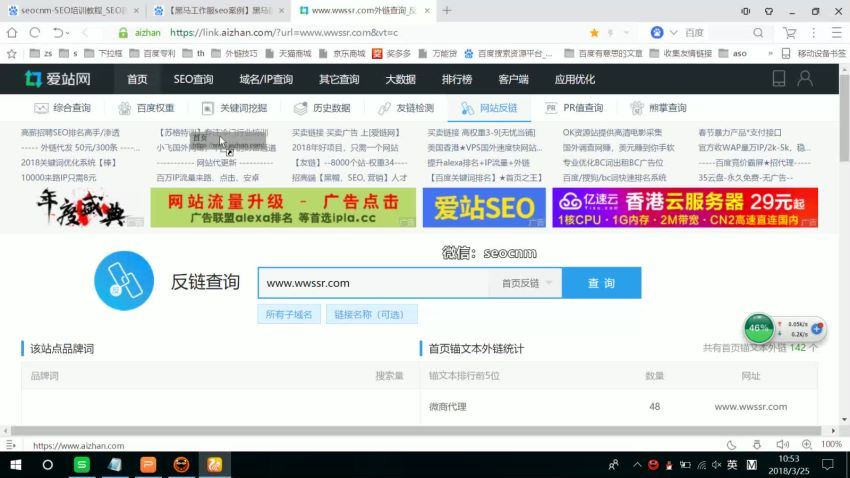Click the zoom magnifier icon beside 100%
This screenshot has height=478, width=850.
[807, 444]
